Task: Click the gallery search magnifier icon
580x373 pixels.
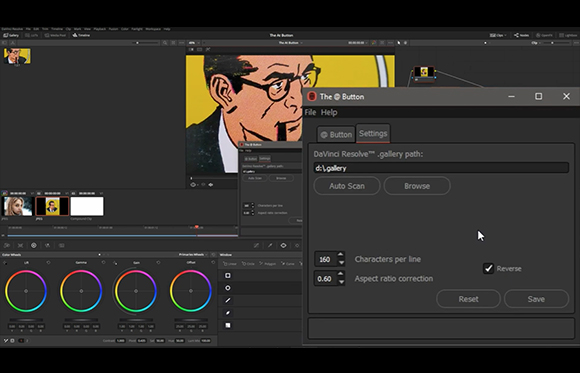Action: click(165, 43)
